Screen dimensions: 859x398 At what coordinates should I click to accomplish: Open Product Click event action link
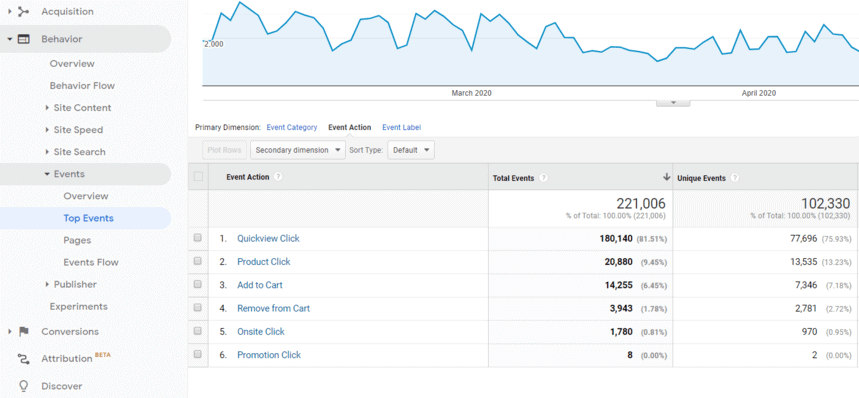(x=264, y=262)
